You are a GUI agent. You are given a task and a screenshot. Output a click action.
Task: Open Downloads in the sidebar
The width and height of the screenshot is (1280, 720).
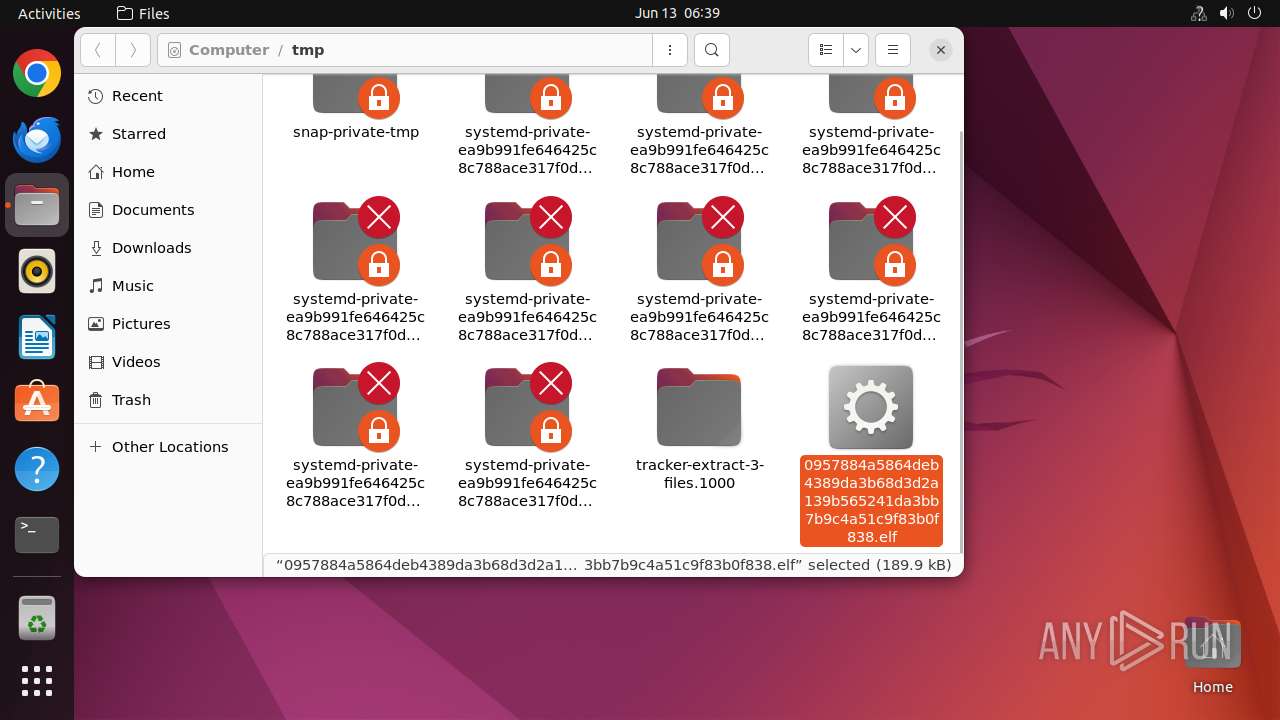(x=168, y=248)
